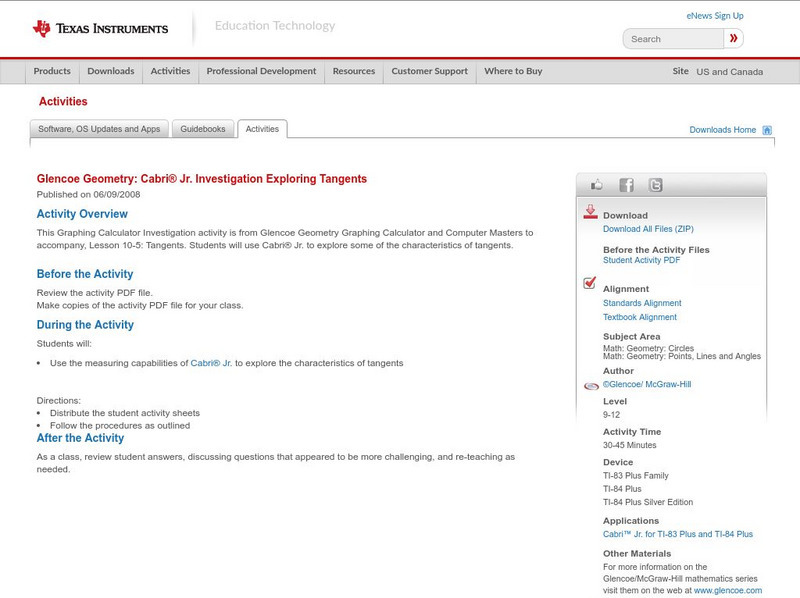View the Standards Alignment page
800x598 pixels.
click(644, 303)
